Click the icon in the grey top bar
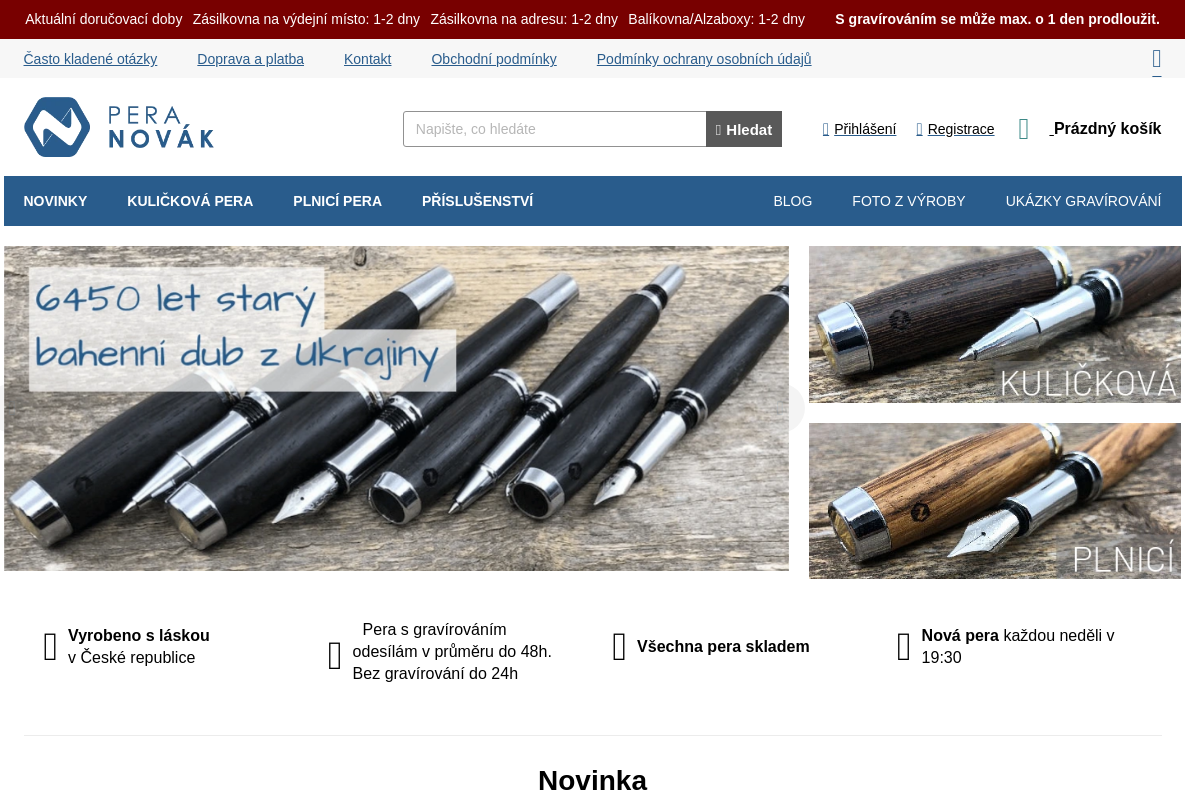The image size is (1200, 800). pyautogui.click(x=1156, y=59)
